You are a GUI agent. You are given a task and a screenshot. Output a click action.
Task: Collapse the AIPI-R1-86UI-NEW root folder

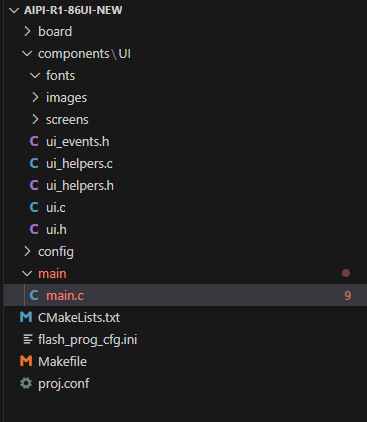click(14, 10)
